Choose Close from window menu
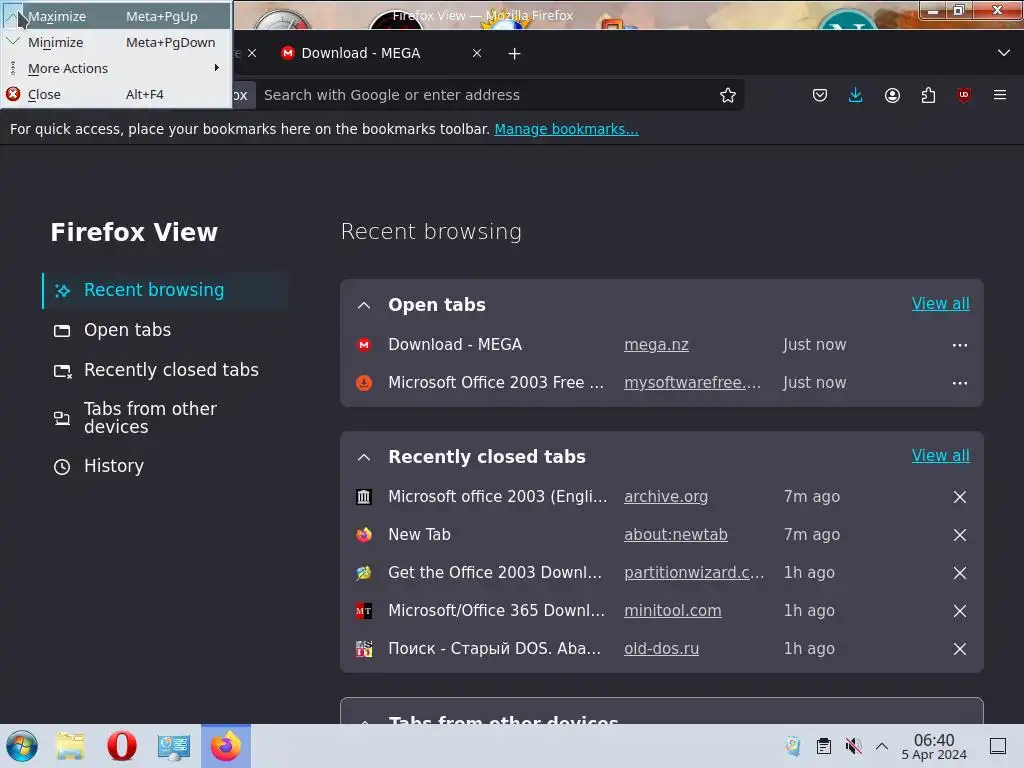The image size is (1024, 768). pyautogui.click(x=116, y=95)
